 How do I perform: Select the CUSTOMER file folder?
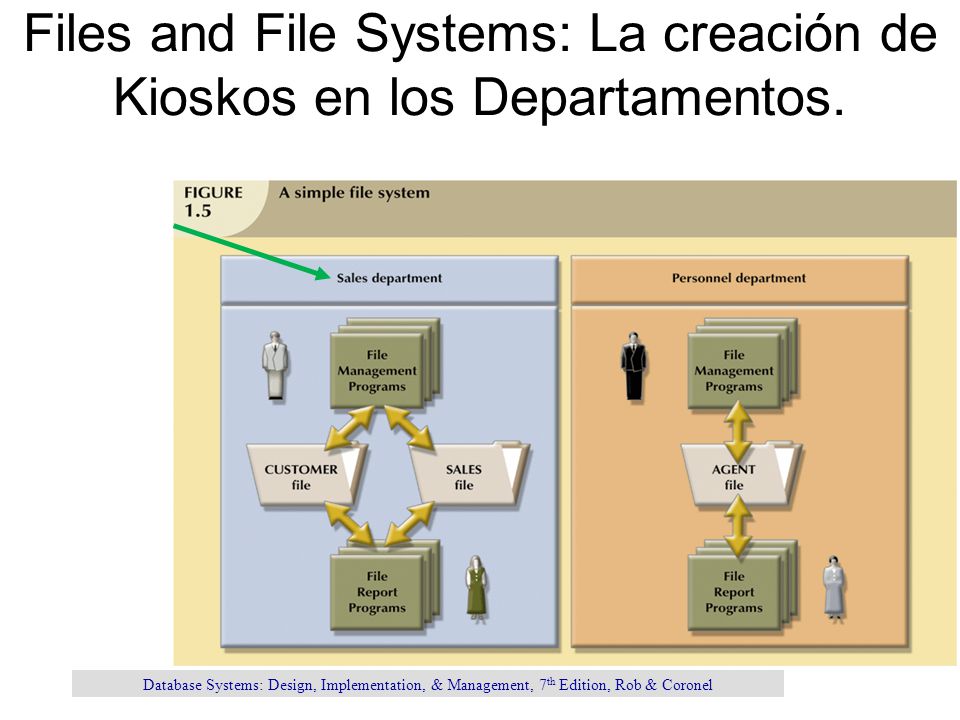coord(306,475)
